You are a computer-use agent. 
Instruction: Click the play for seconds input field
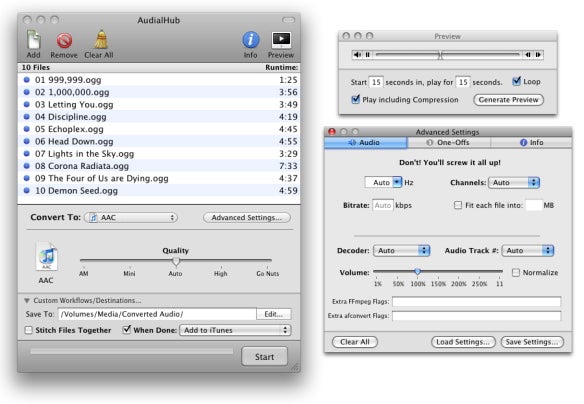click(x=463, y=82)
